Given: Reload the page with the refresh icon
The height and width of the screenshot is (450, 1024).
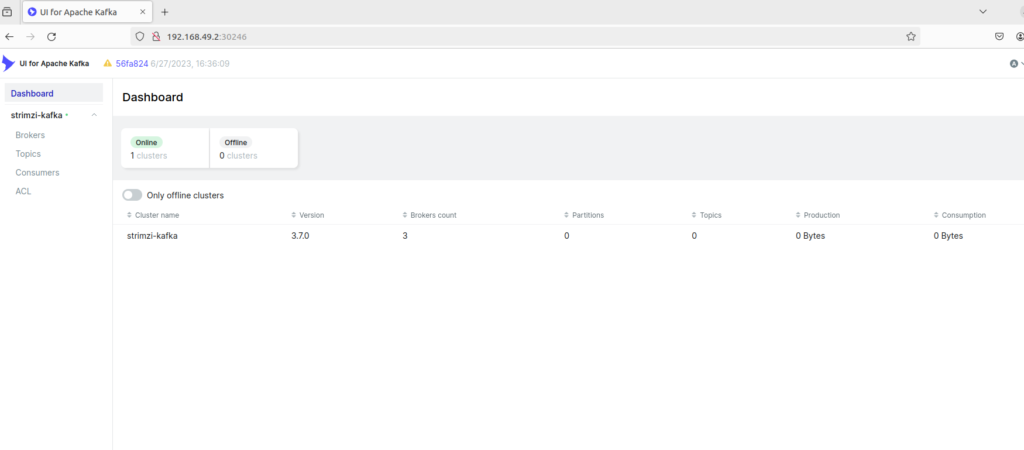Looking at the screenshot, I should (51, 36).
